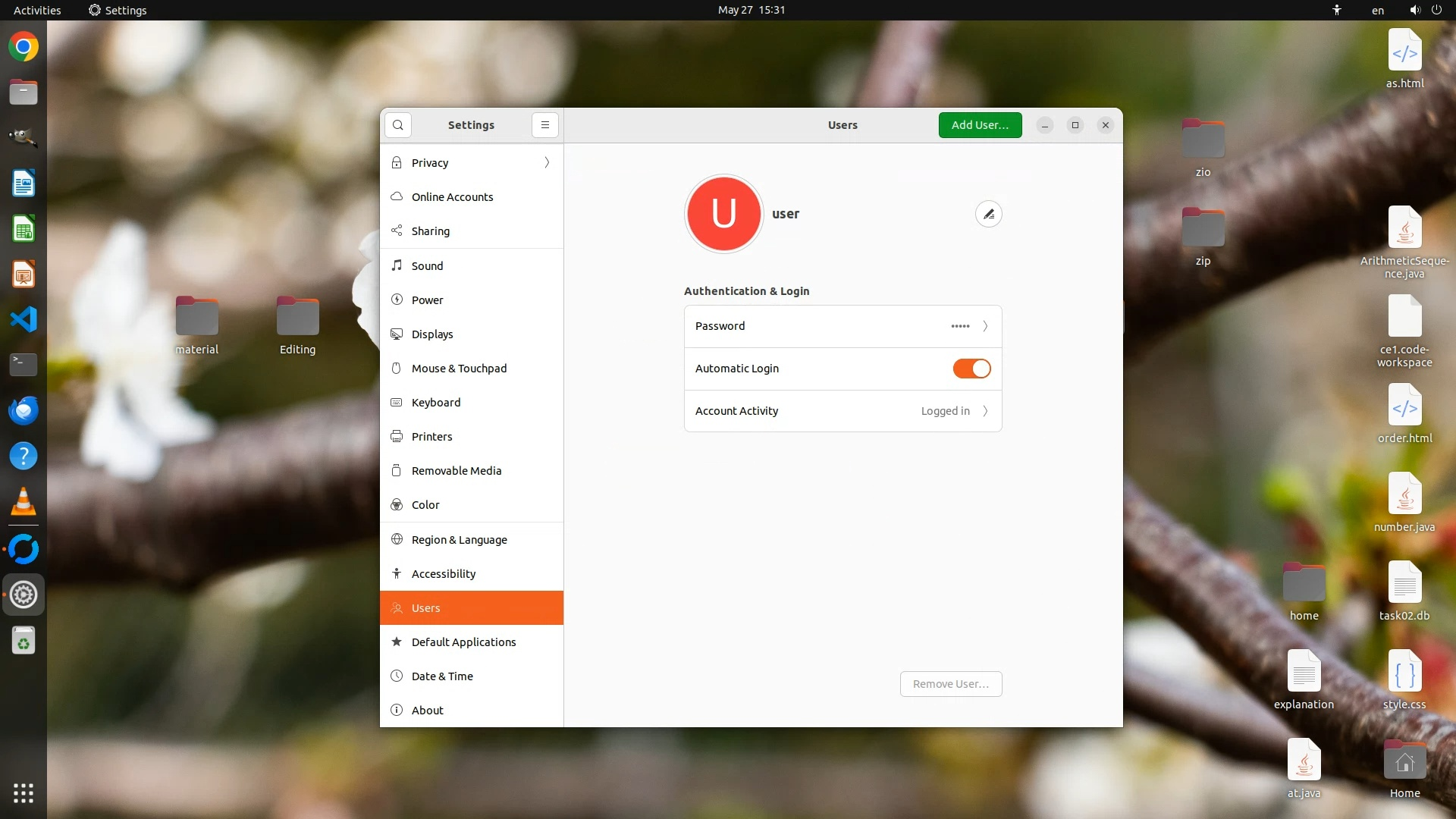The image size is (1456, 819).
Task: Open Account Activity details chevron
Action: point(985,411)
